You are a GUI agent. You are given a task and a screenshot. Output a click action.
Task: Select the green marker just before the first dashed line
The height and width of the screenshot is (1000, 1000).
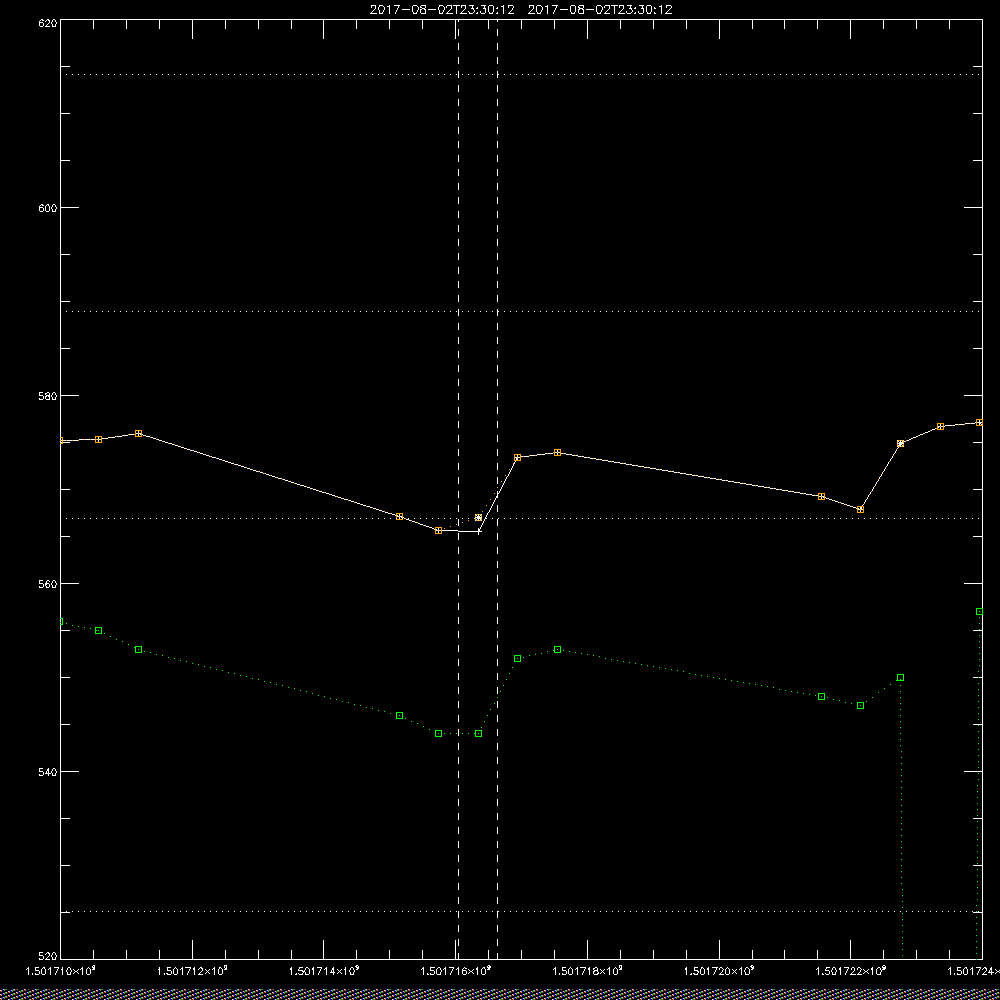(439, 733)
